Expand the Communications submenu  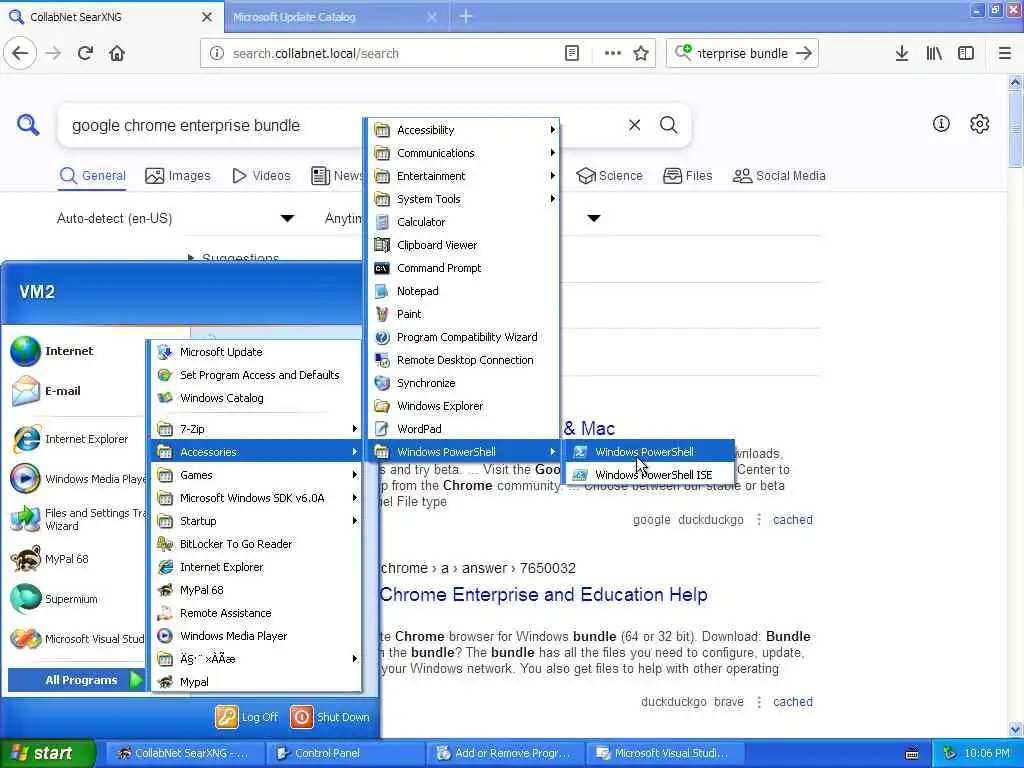click(464, 153)
